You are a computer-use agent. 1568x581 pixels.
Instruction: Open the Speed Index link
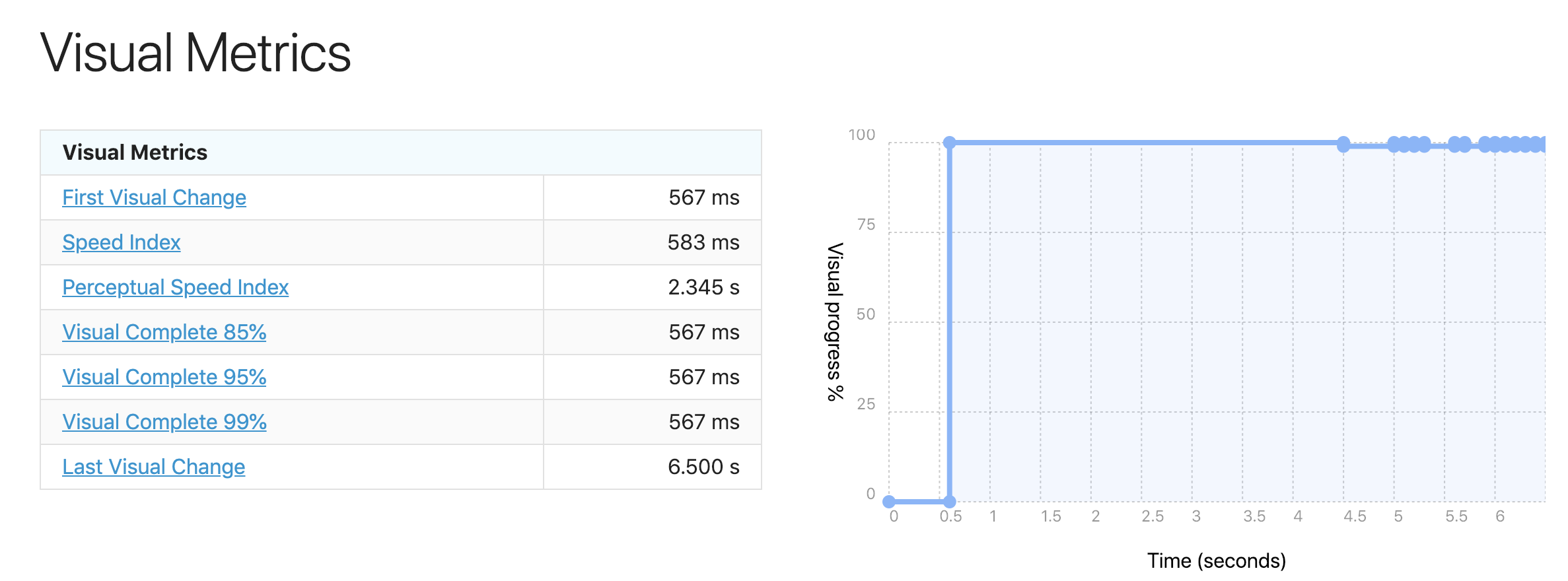[x=121, y=242]
